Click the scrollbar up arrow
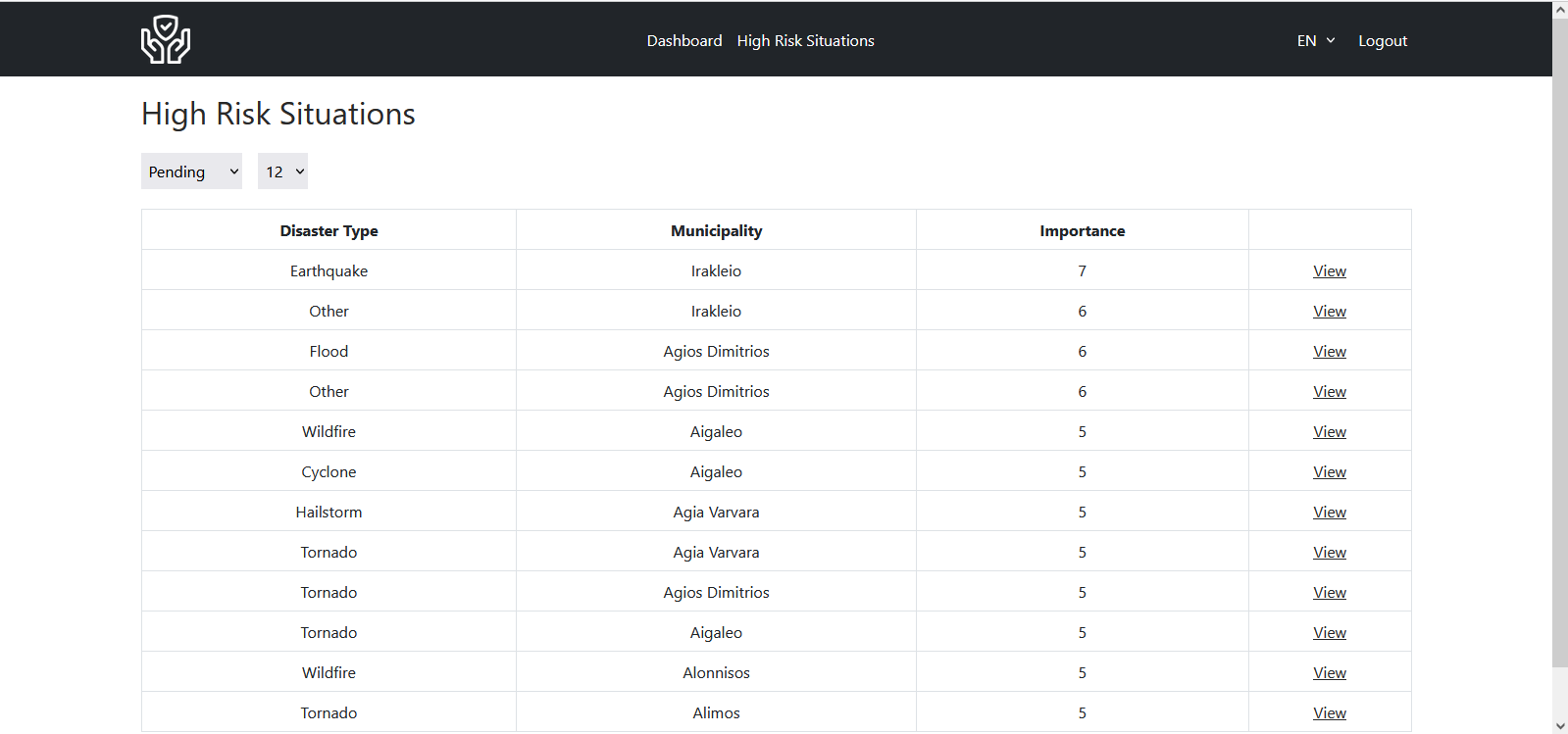1568x734 pixels. click(x=1560, y=10)
